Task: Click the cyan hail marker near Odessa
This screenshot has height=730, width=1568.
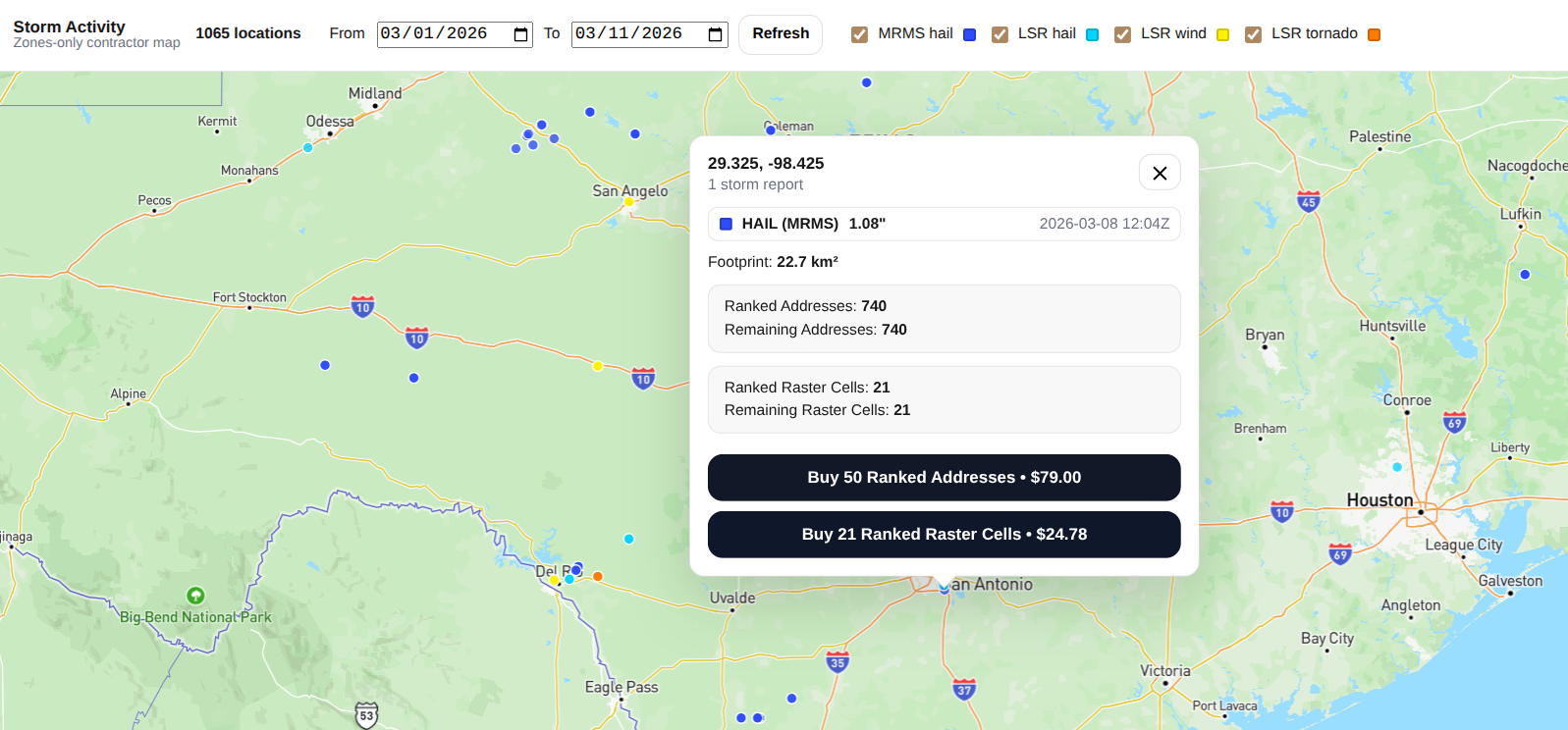Action: click(307, 148)
